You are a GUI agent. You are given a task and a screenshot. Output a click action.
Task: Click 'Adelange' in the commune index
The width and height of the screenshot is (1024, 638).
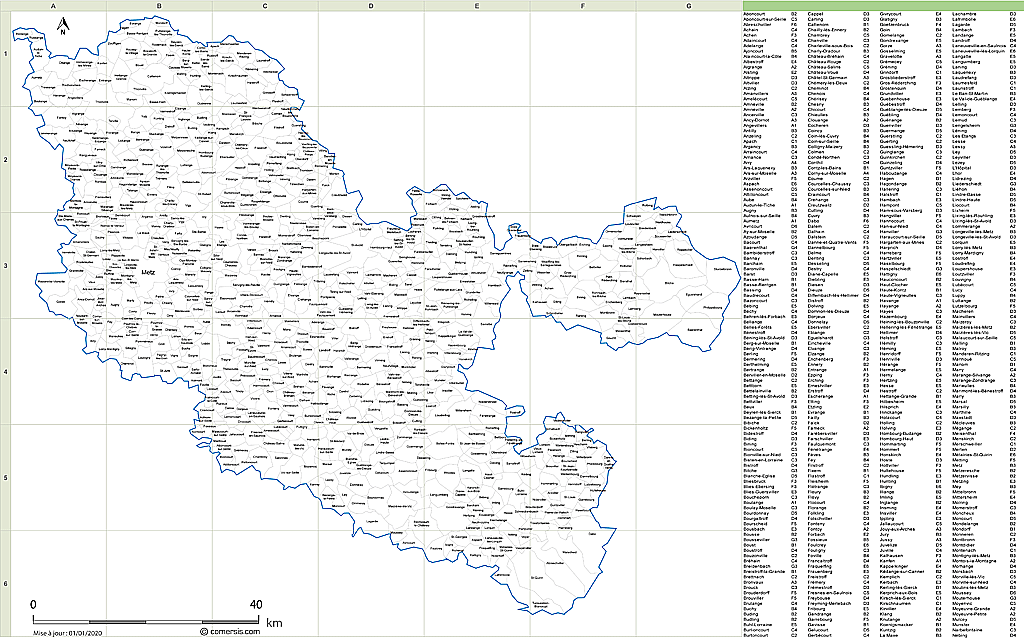point(753,46)
